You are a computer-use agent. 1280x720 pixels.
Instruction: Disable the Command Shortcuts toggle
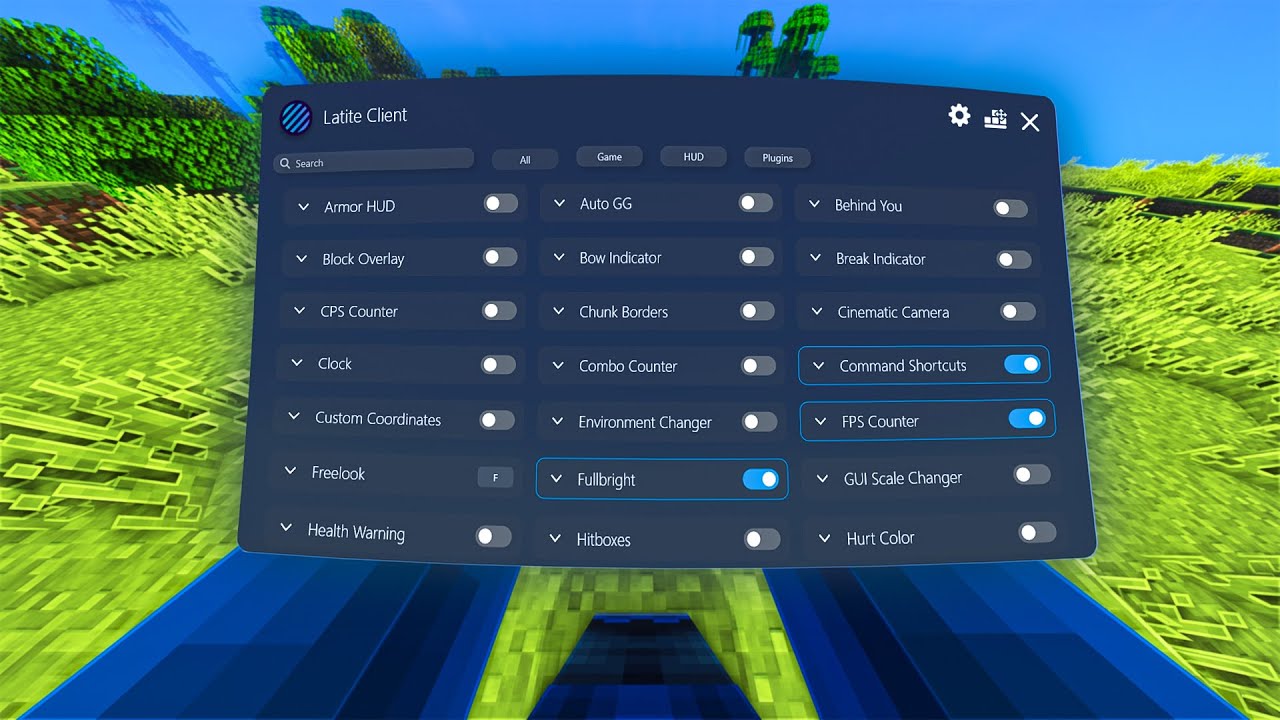click(x=1022, y=365)
